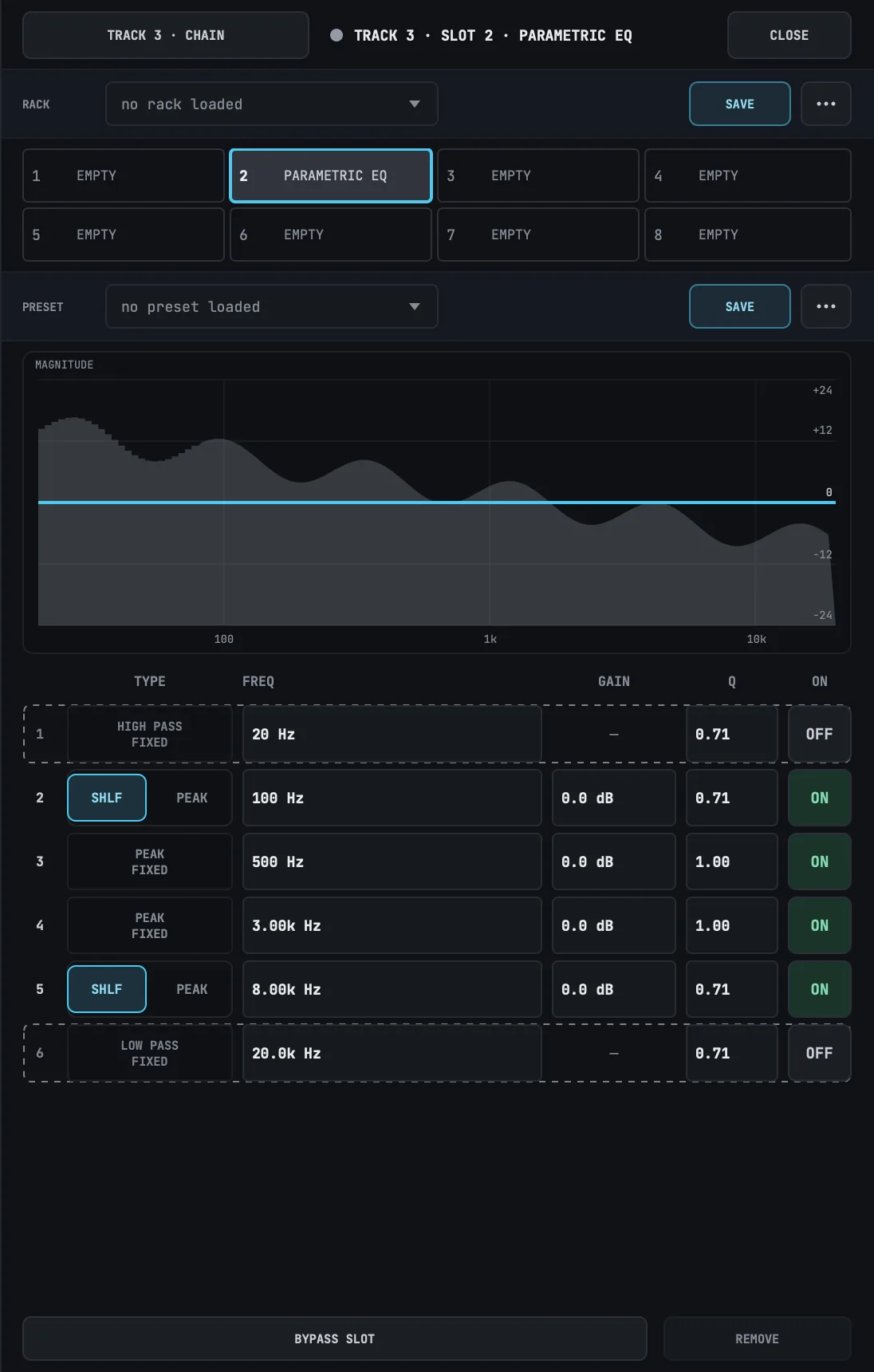Edit band 6 Q value 0.71
The image size is (874, 1372).
click(x=732, y=1053)
